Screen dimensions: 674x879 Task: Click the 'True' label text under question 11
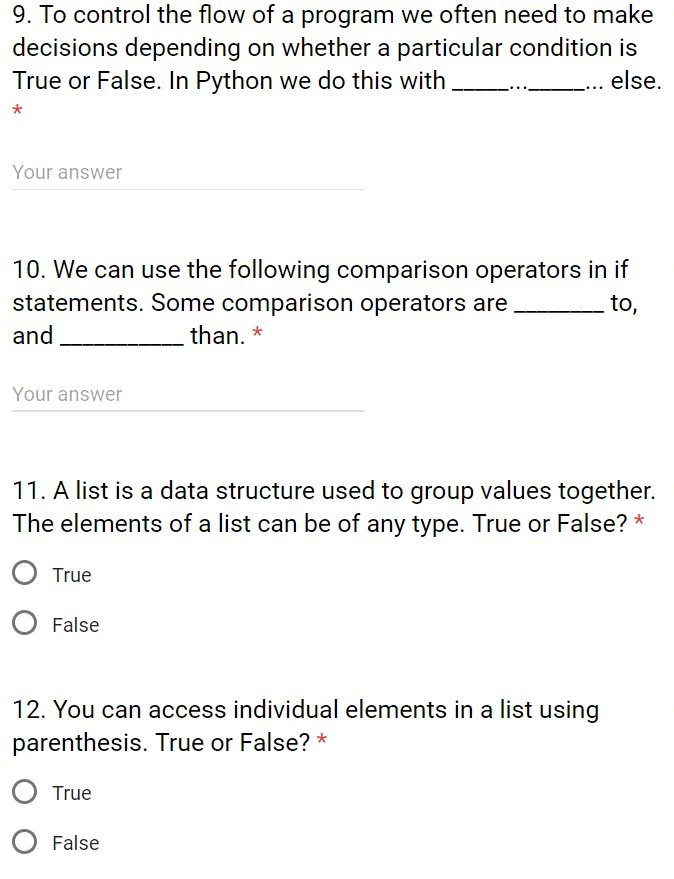click(x=72, y=575)
